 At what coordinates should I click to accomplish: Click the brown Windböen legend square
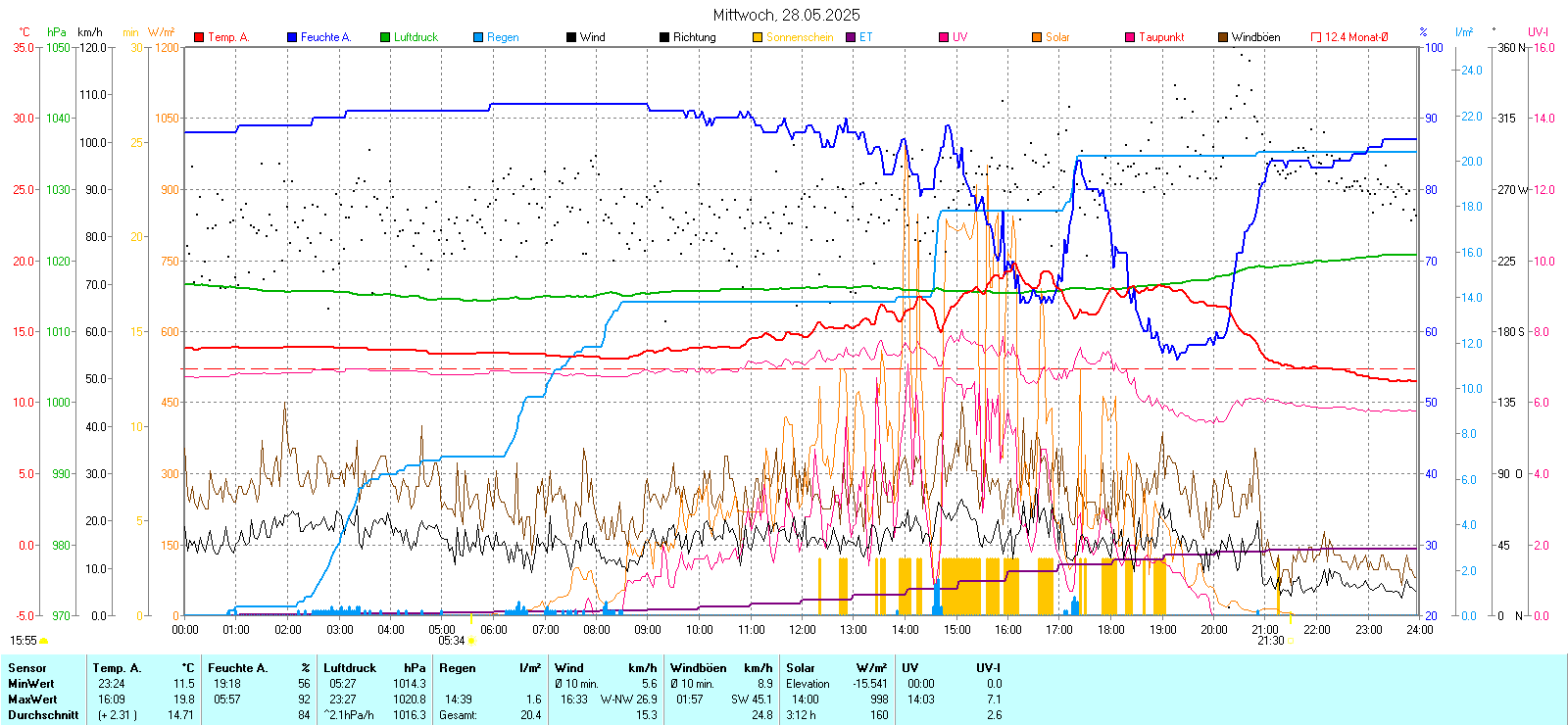coord(1223,37)
